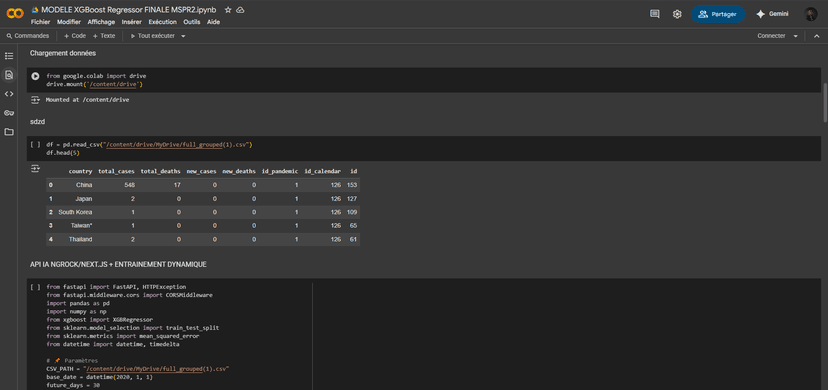Open output options of Mounted cell

tap(35, 99)
